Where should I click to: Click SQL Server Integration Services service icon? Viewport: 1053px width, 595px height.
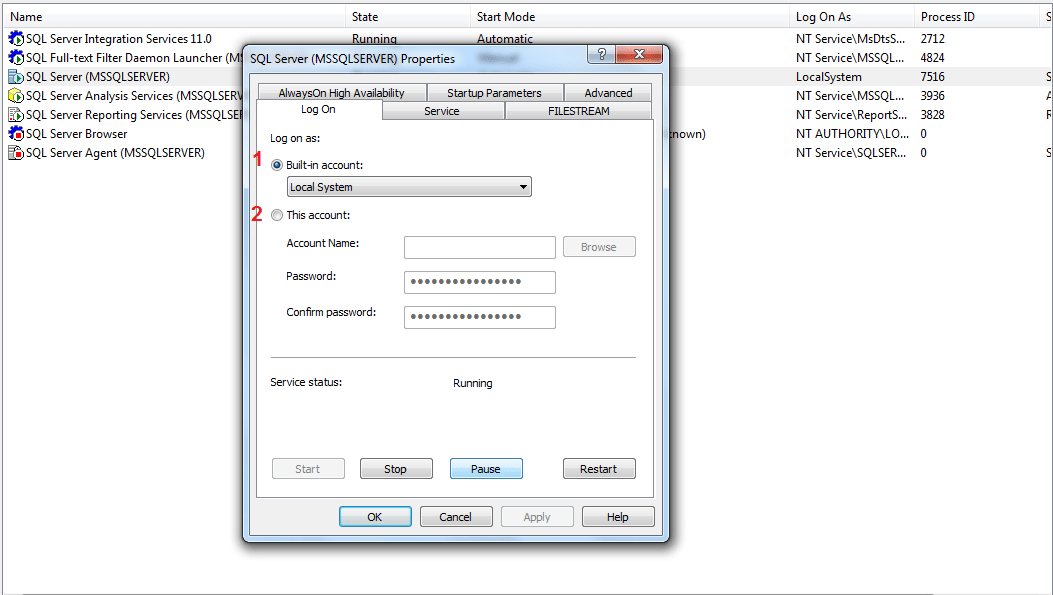point(15,39)
